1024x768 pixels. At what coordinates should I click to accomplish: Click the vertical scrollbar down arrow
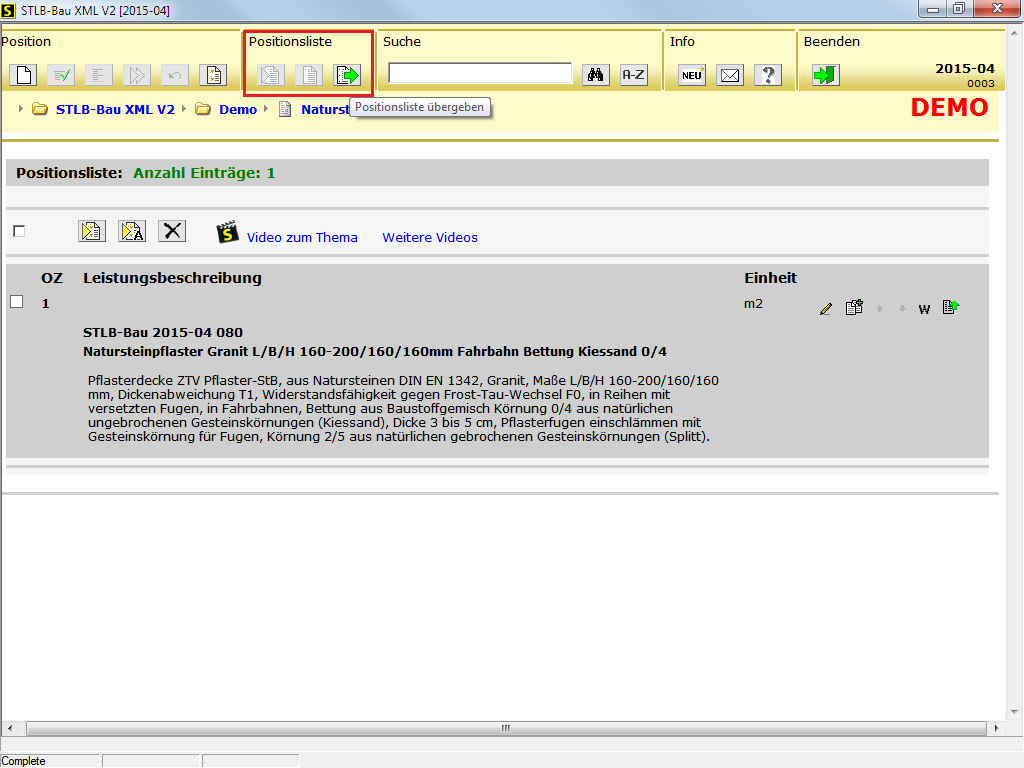1014,712
